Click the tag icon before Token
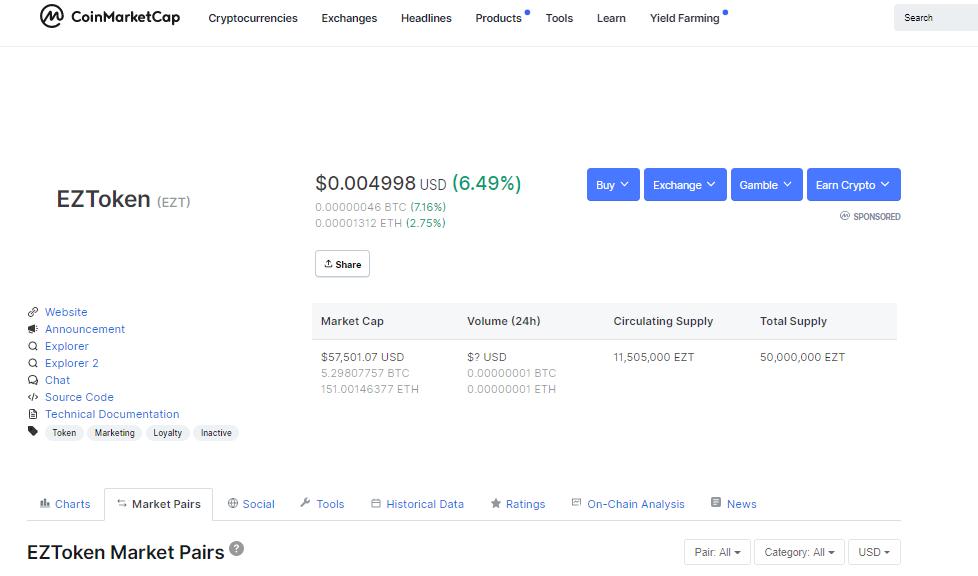 [33, 431]
